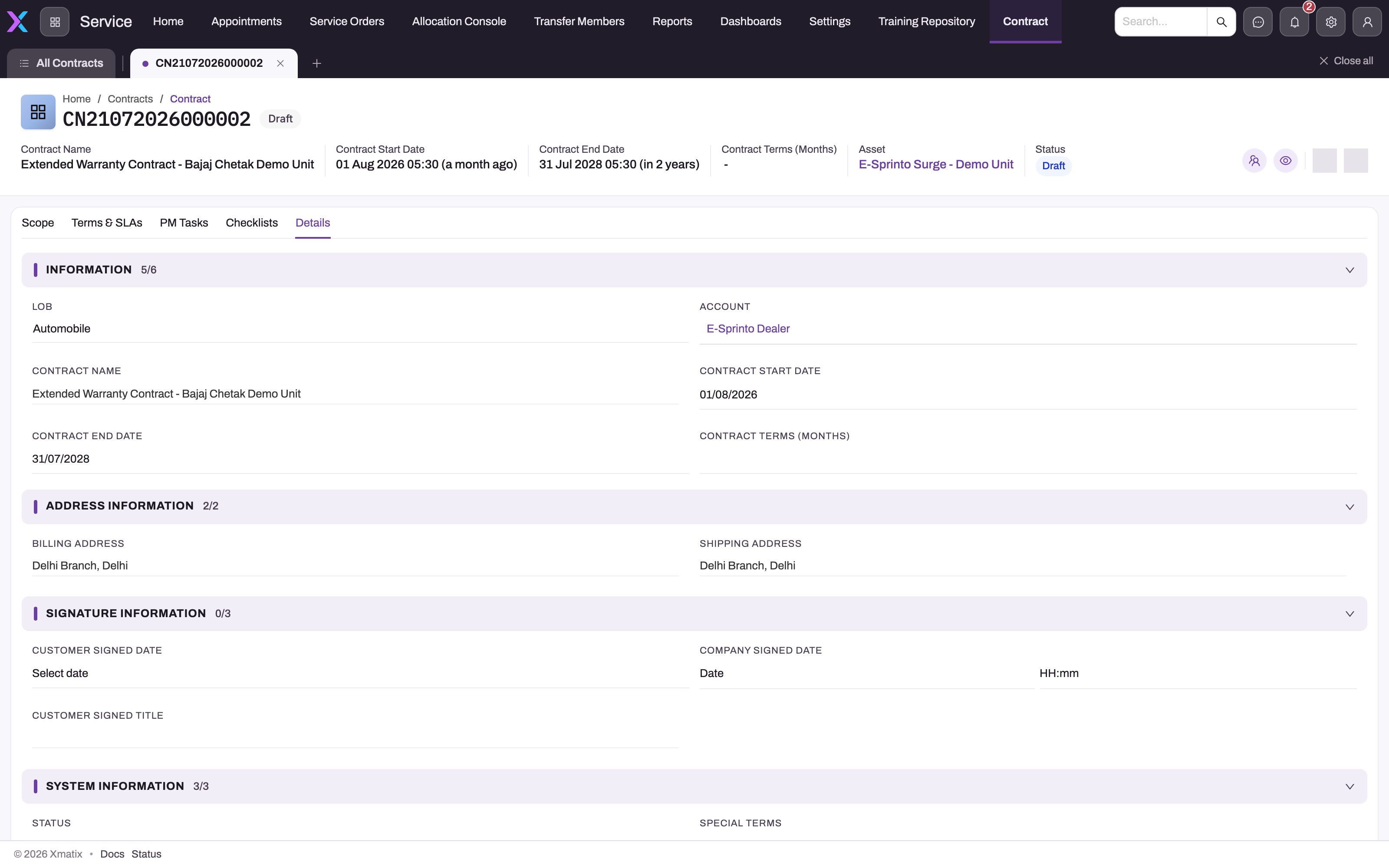The width and height of the screenshot is (1389, 868).
Task: Click the Contract breadcrumb link
Action: tap(190, 99)
